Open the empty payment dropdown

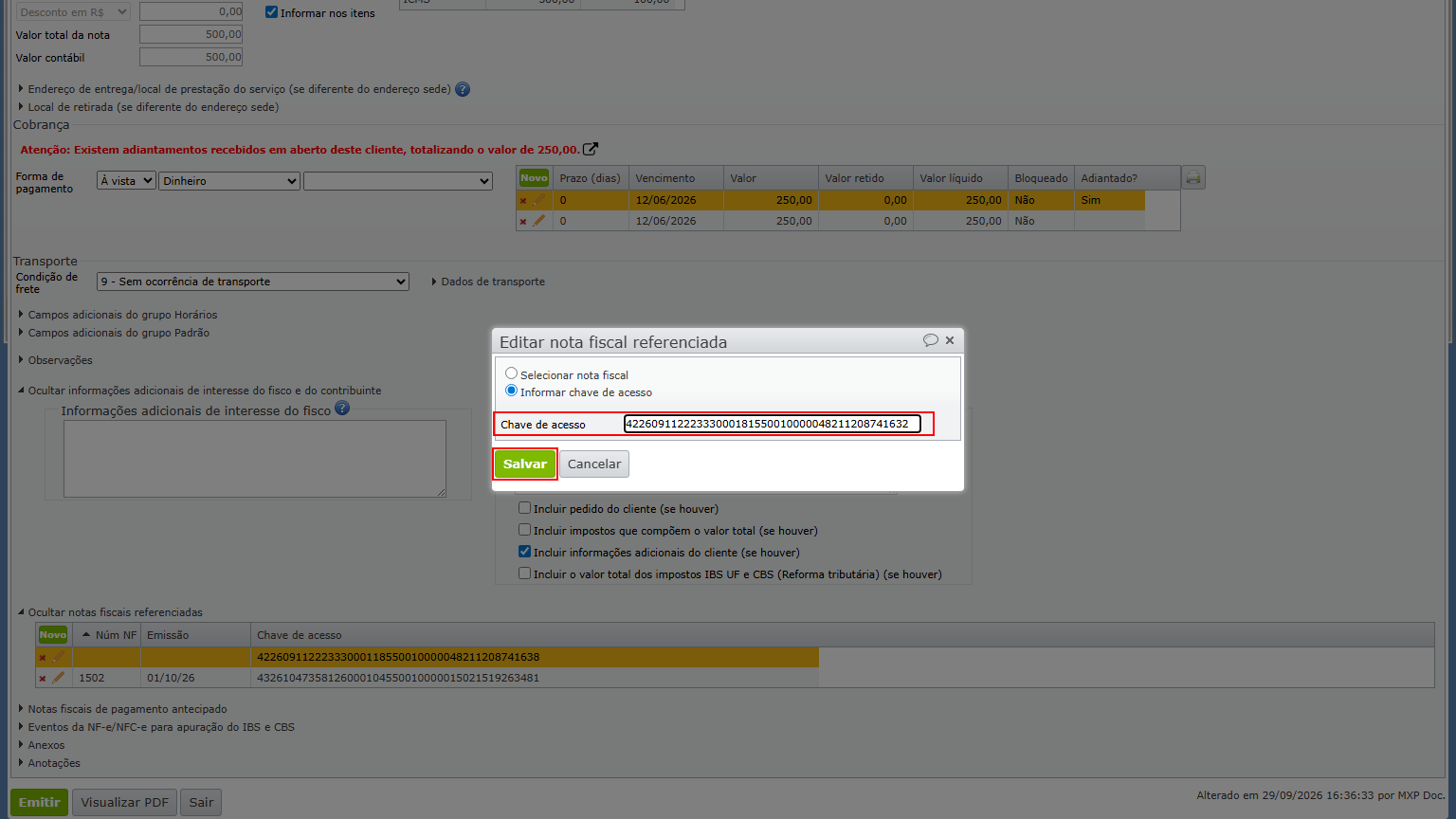tap(398, 180)
